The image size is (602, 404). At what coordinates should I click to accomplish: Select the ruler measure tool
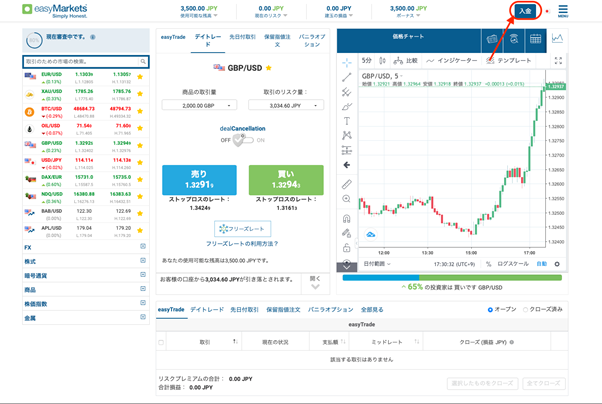(347, 184)
